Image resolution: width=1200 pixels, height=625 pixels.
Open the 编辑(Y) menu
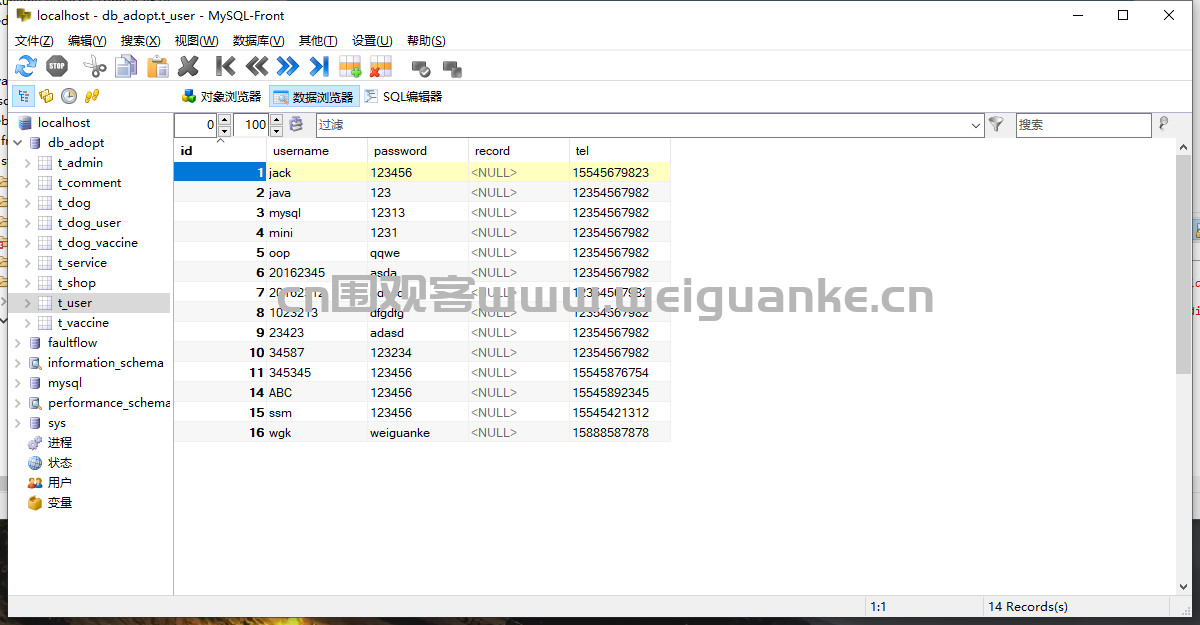click(x=87, y=41)
